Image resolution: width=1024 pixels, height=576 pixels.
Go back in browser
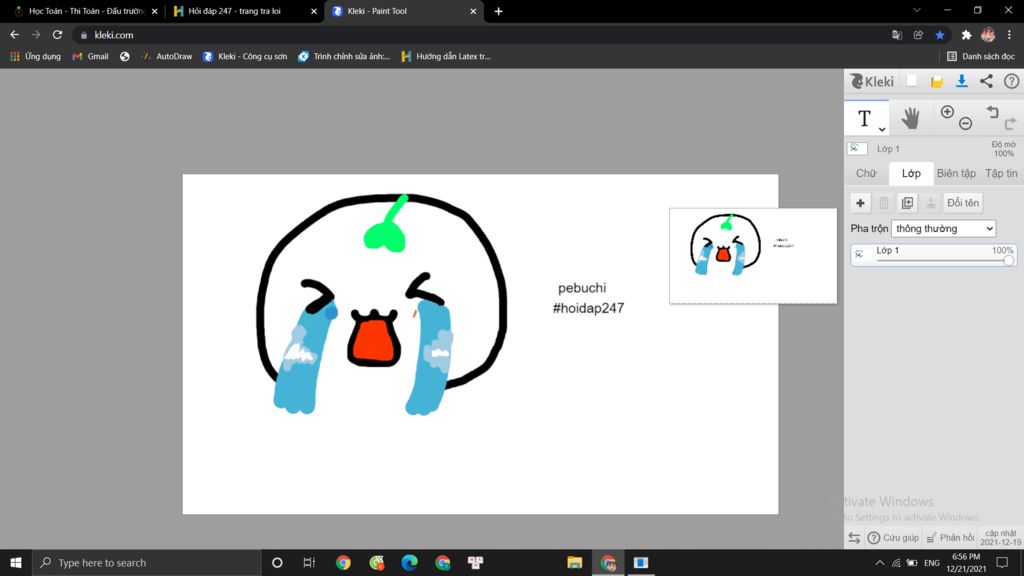click(14, 35)
